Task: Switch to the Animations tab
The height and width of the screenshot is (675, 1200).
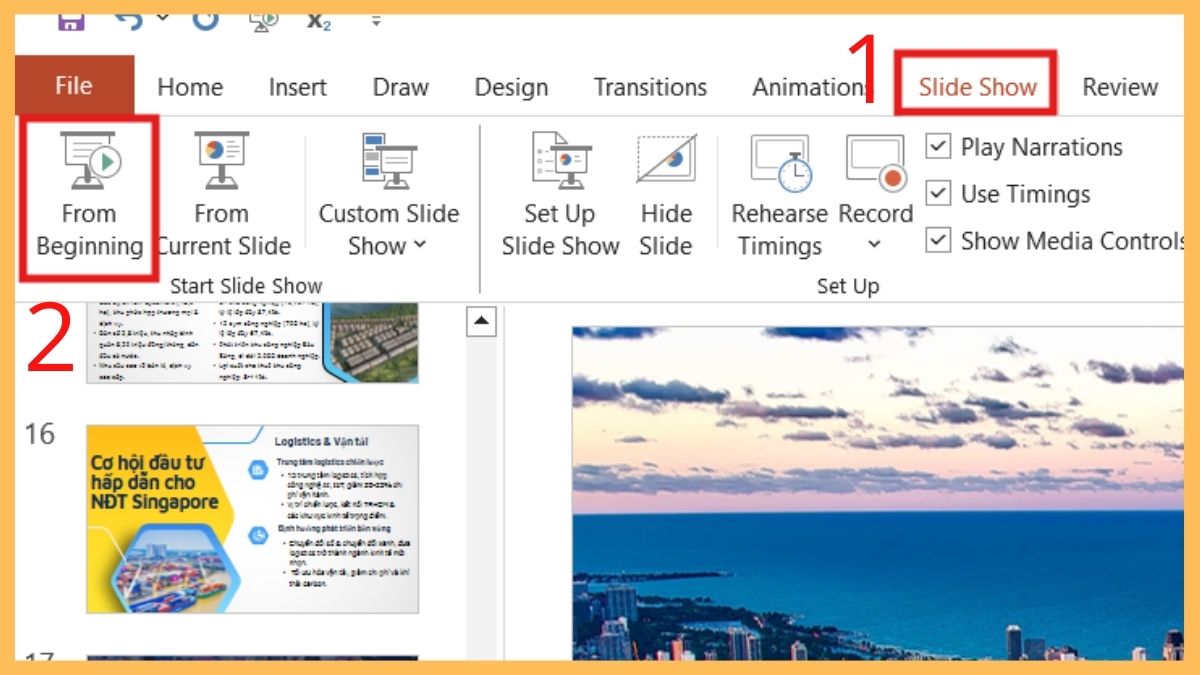Action: point(810,87)
